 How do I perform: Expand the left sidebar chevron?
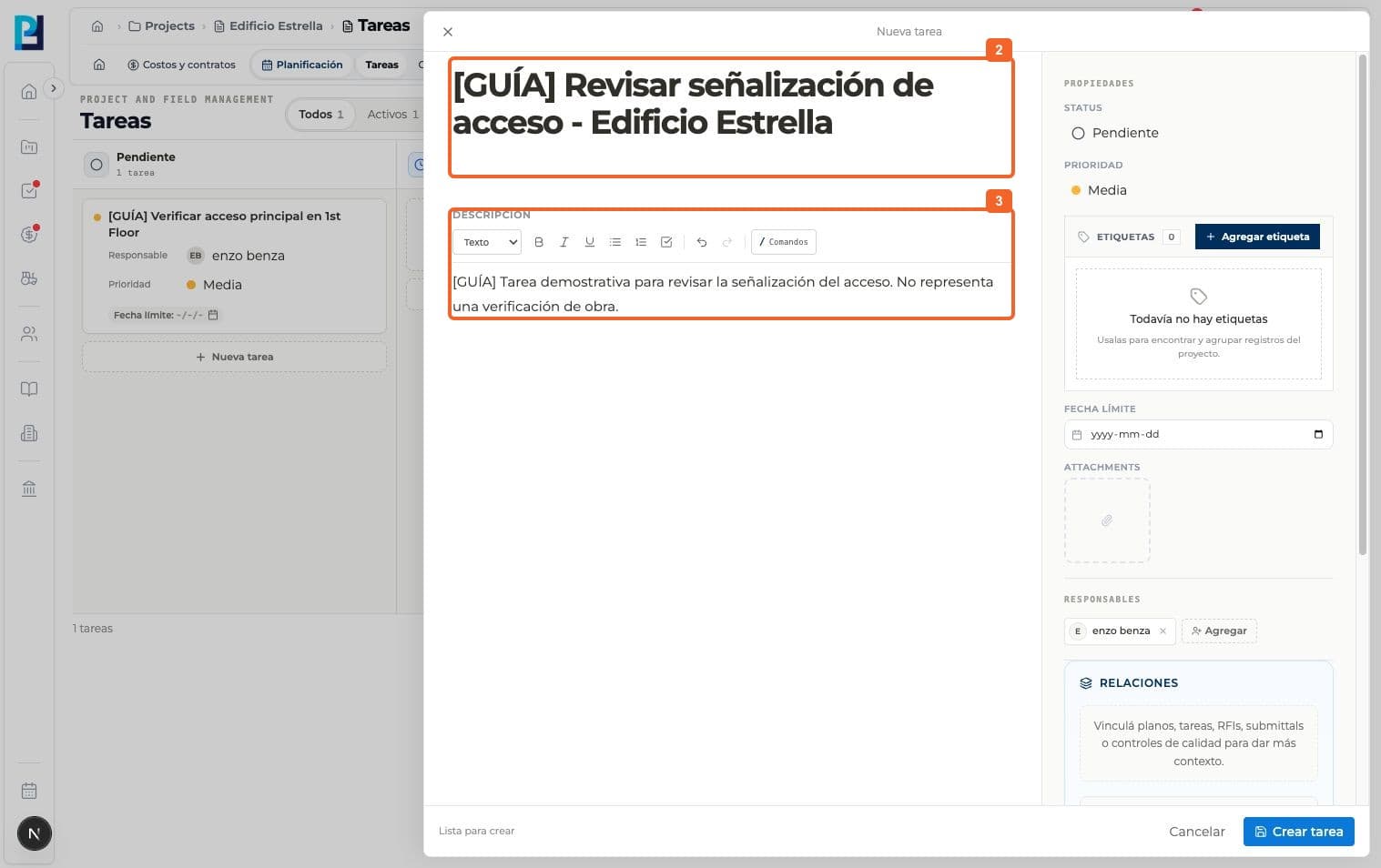coord(54,88)
